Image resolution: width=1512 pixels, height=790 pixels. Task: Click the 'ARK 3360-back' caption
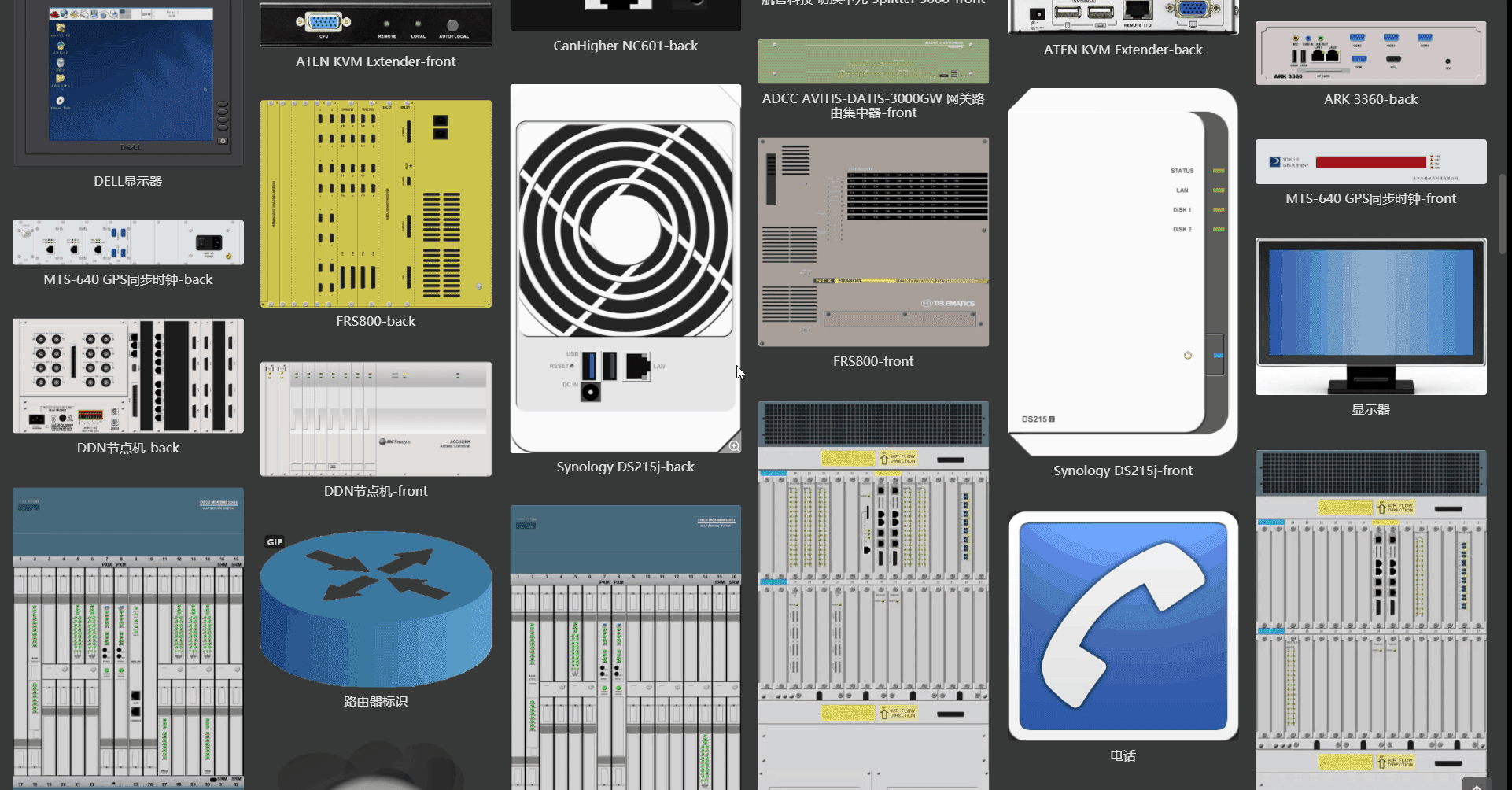tap(1371, 99)
